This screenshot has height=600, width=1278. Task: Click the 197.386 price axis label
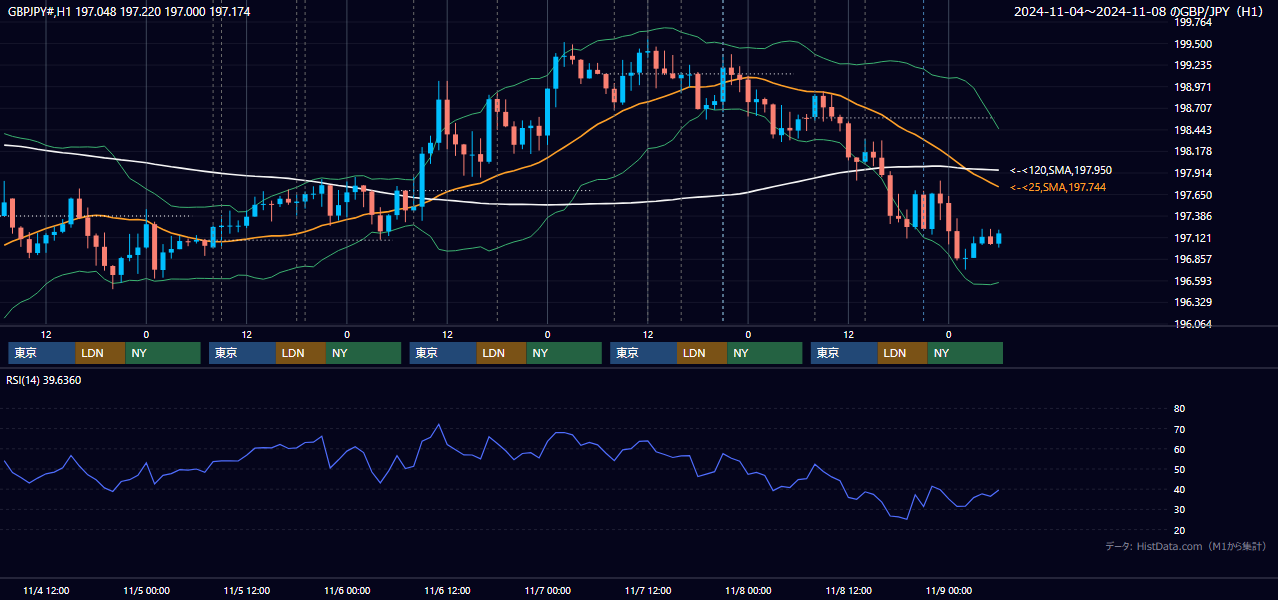1193,216
